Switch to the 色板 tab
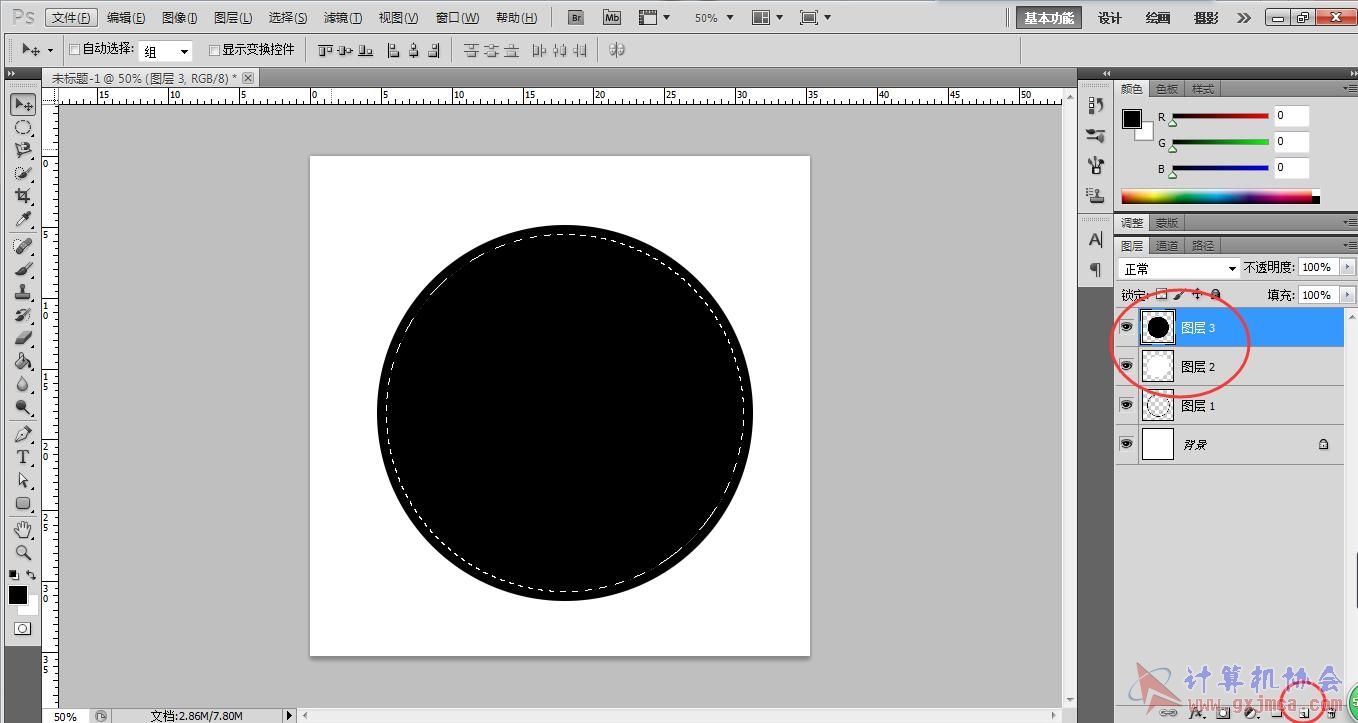 click(x=1167, y=89)
